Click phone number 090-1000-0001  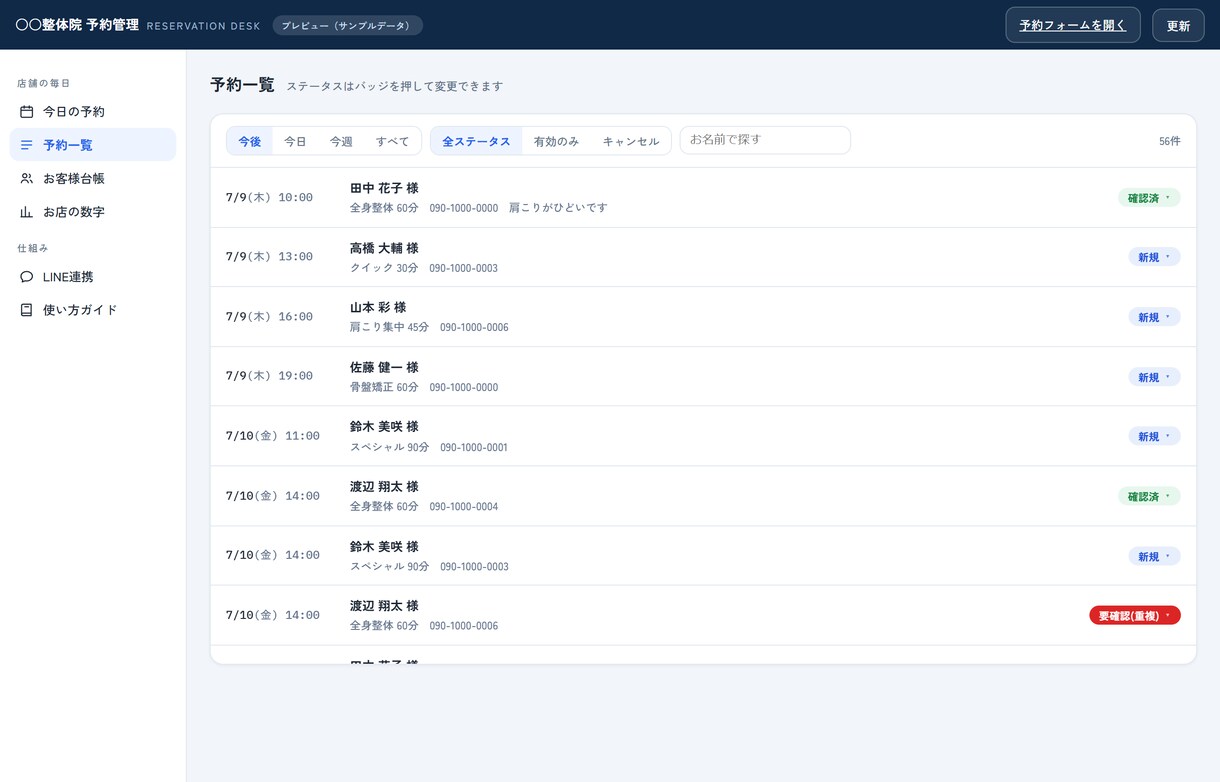[x=474, y=447]
